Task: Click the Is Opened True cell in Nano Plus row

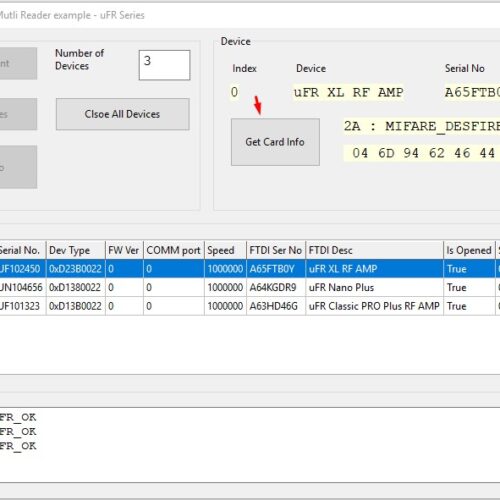Action: tap(469, 287)
